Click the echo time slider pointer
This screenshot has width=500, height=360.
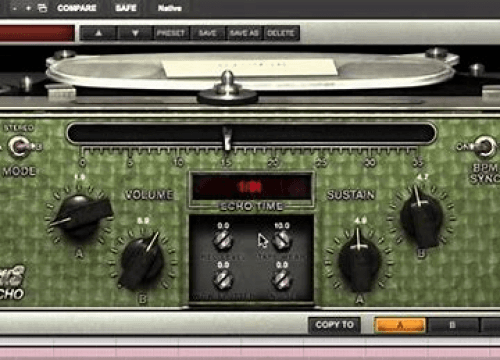point(227,138)
